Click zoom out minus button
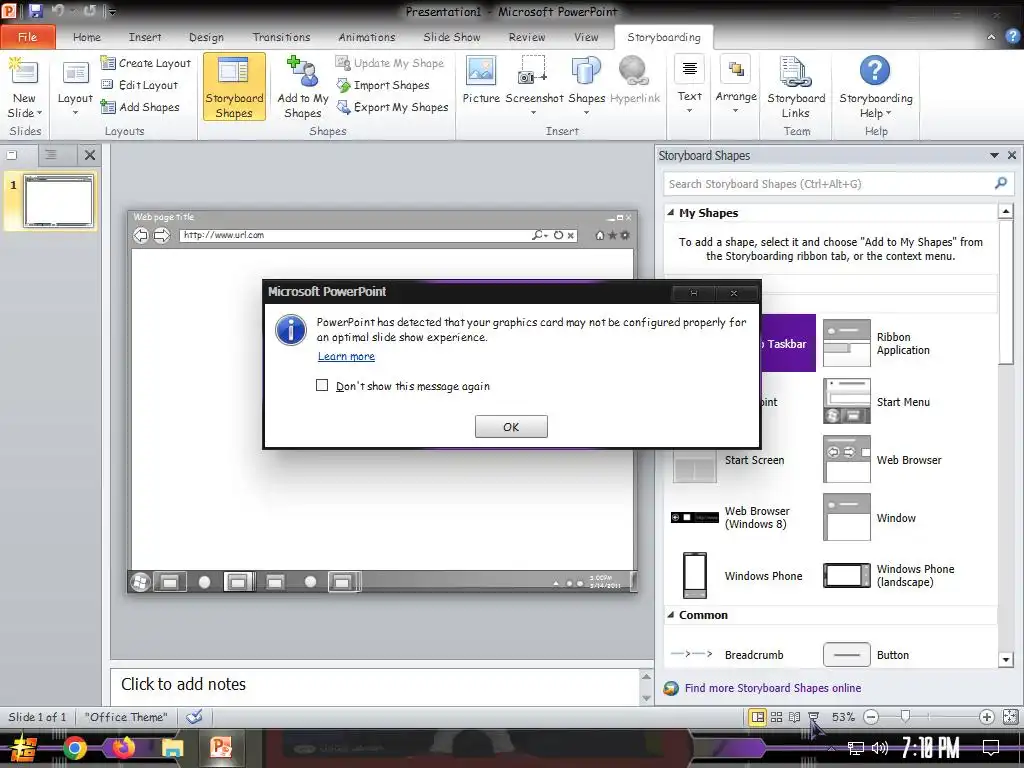Image resolution: width=1024 pixels, height=768 pixels. pyautogui.click(x=871, y=717)
